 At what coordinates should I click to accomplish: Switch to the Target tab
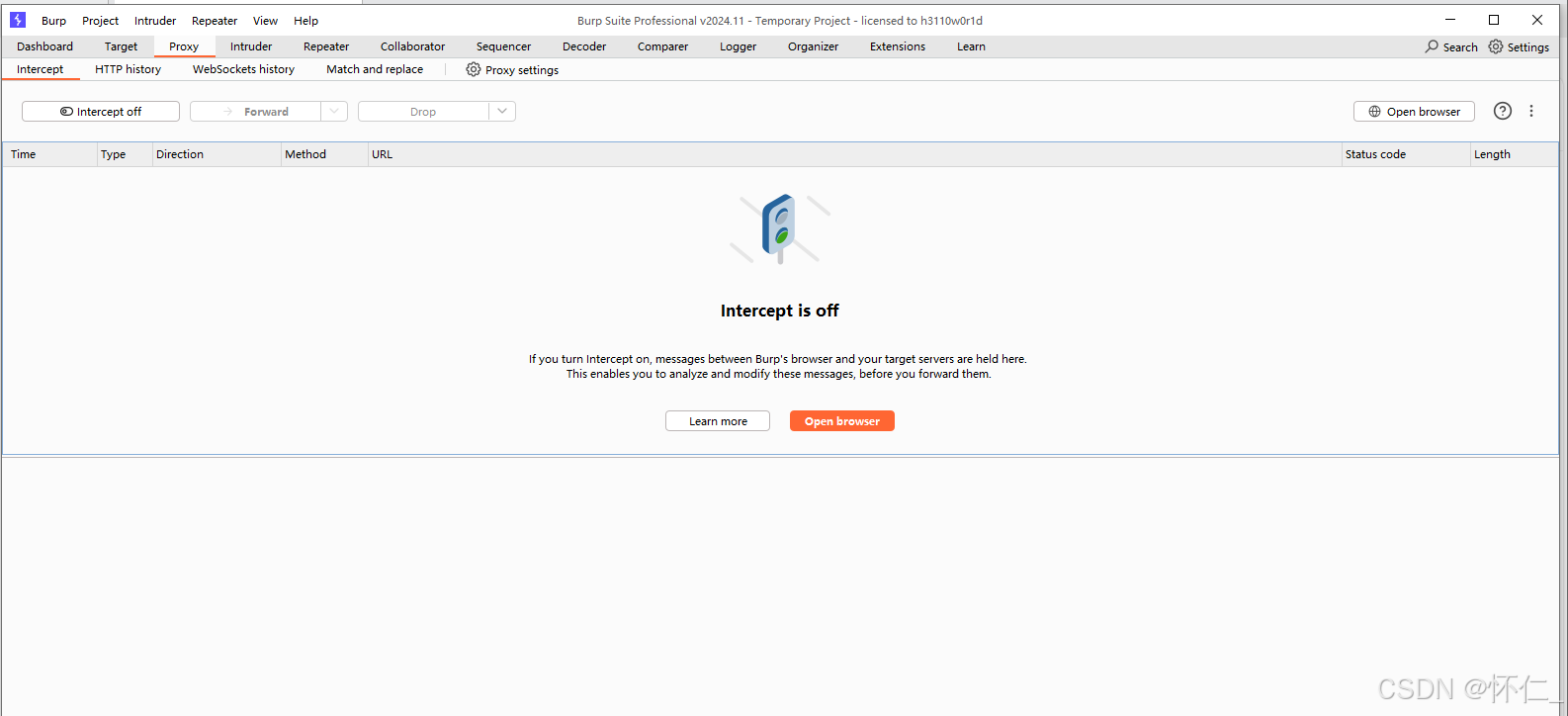[x=121, y=46]
